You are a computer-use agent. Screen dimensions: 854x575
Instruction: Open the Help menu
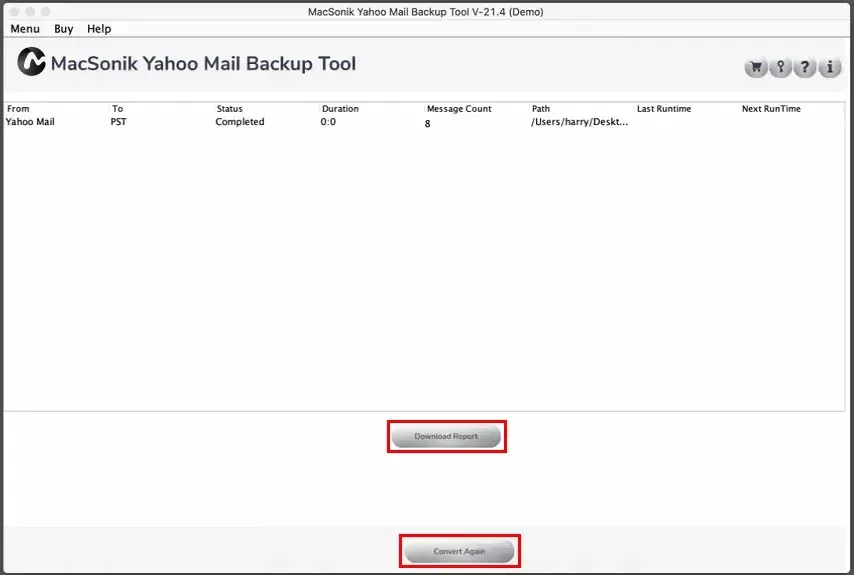(x=99, y=29)
